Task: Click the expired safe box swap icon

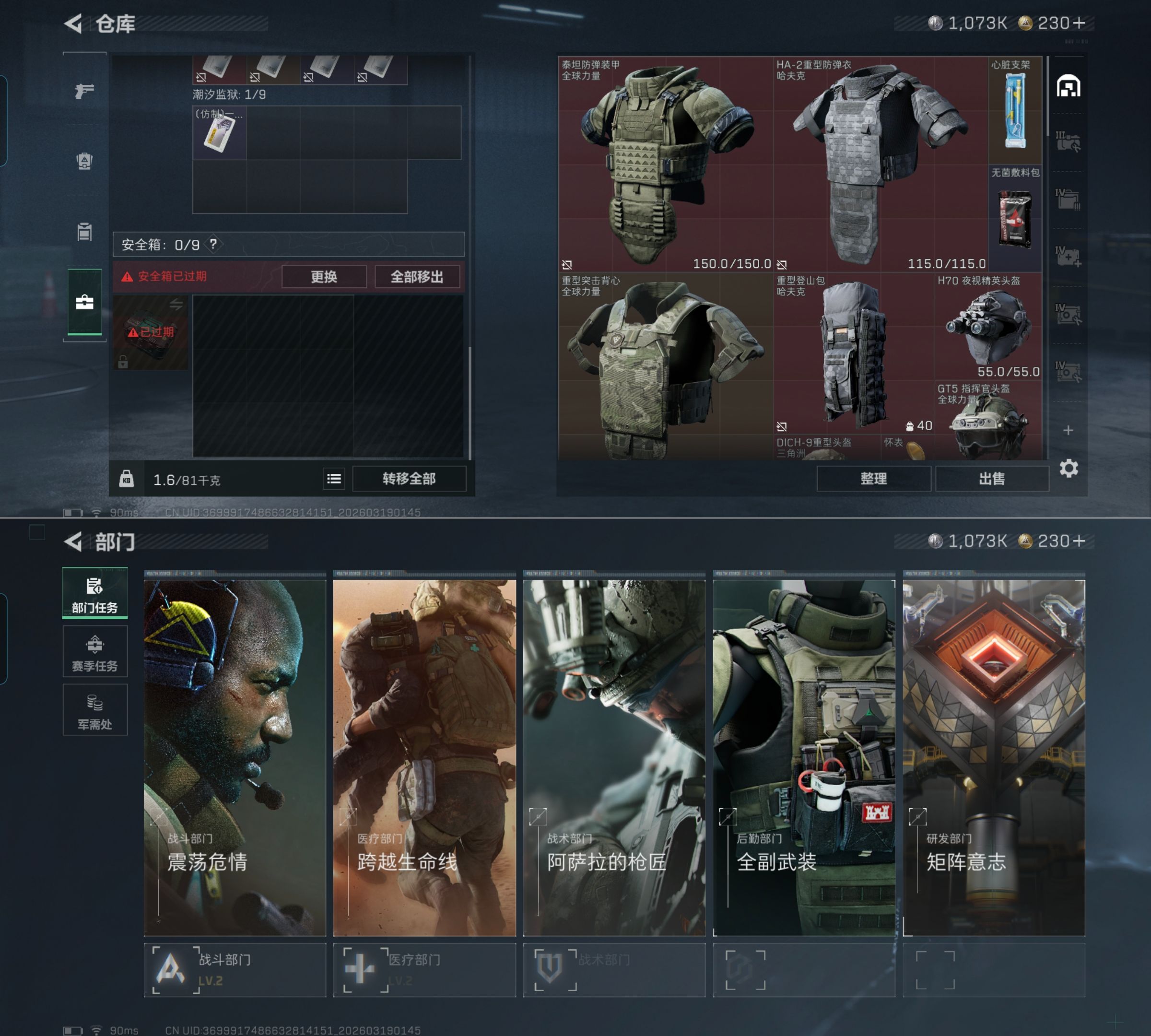Action: [176, 305]
